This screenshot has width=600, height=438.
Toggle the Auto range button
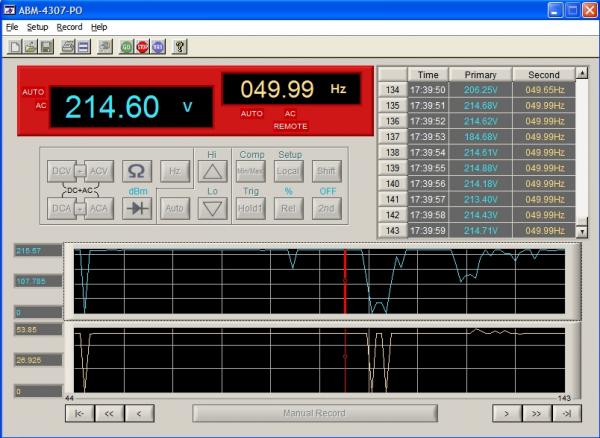pyautogui.click(x=174, y=208)
